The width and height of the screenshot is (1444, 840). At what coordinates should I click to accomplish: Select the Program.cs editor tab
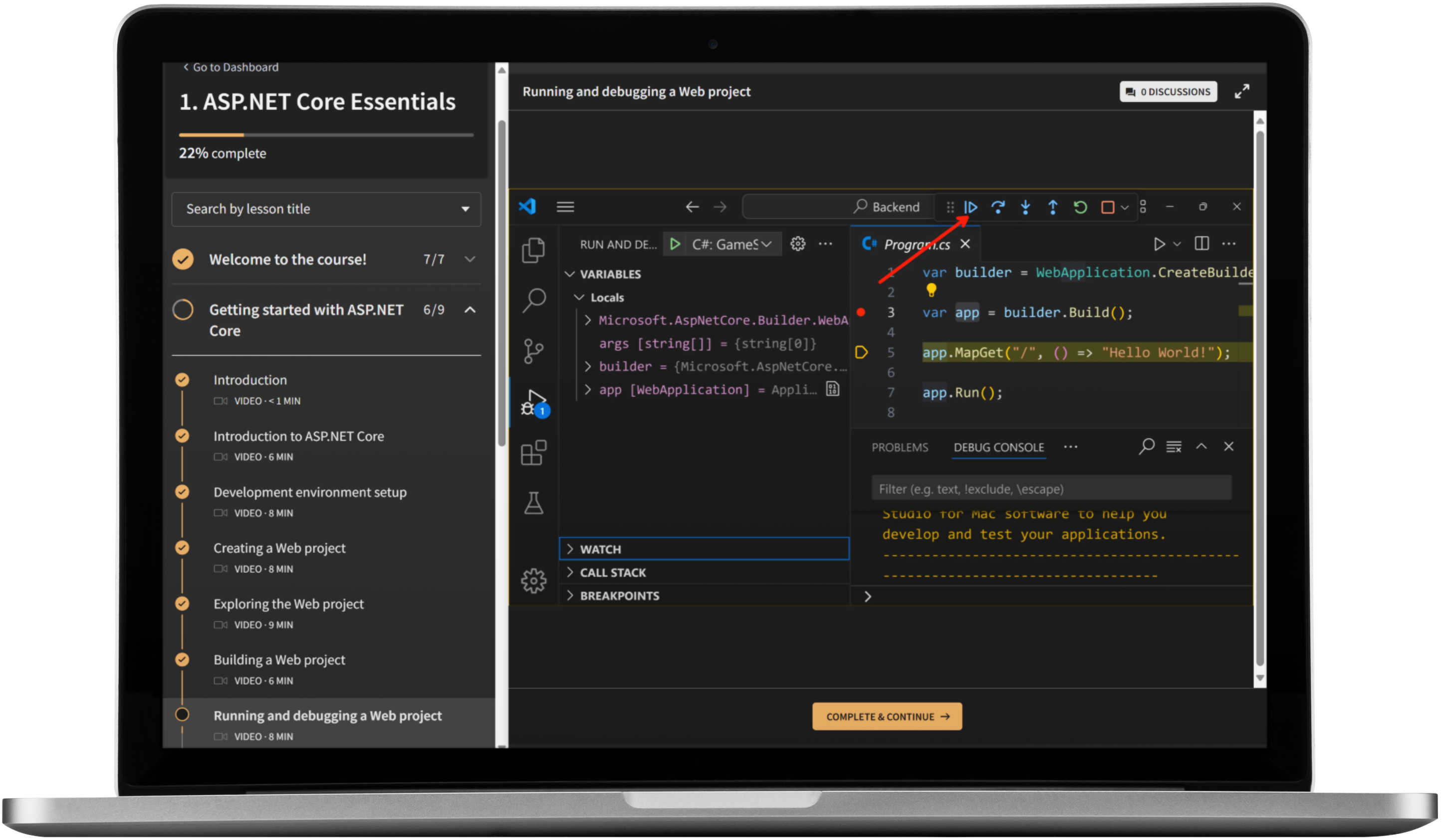[x=916, y=244]
